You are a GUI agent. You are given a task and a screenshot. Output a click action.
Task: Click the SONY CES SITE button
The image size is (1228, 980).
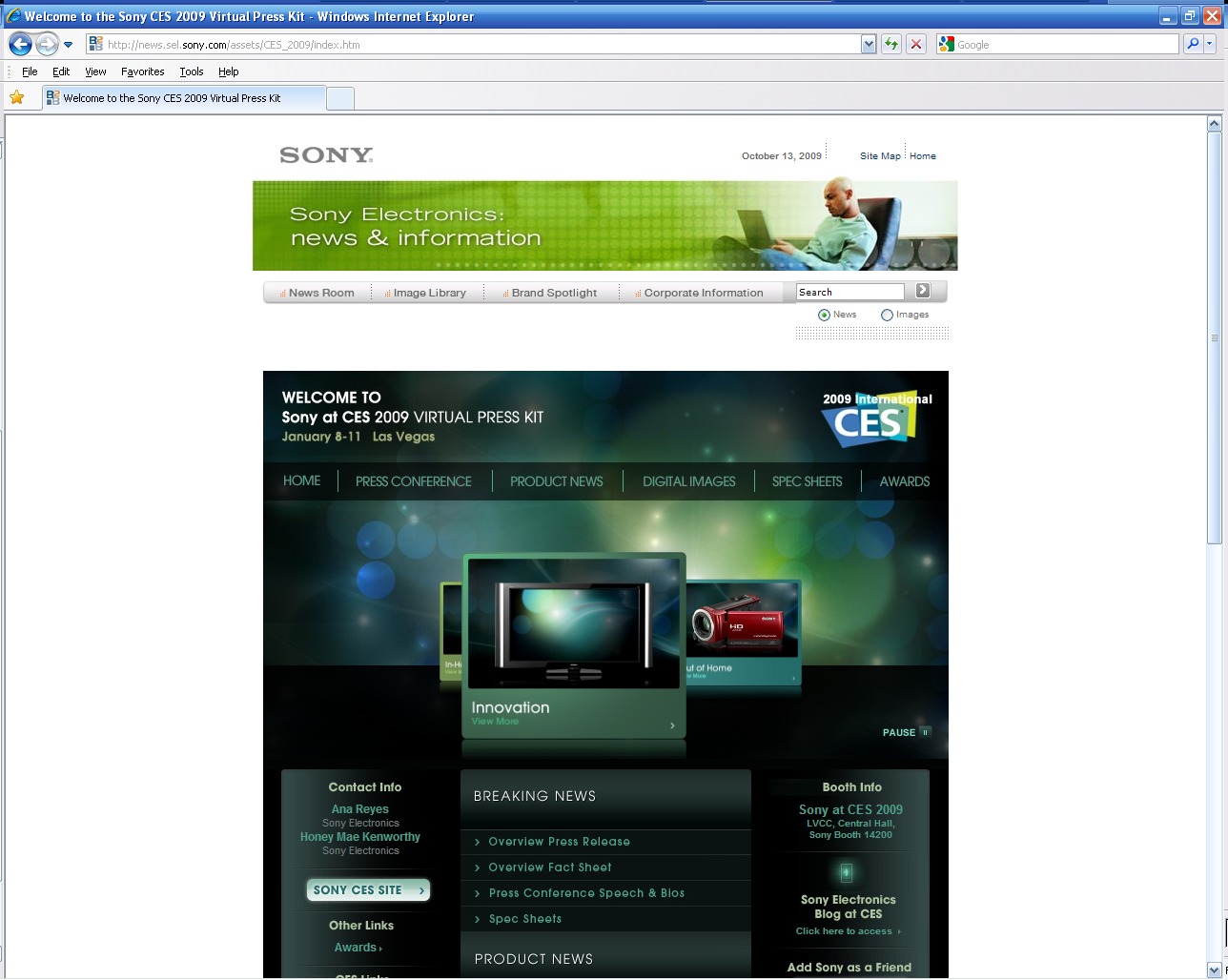tap(368, 890)
